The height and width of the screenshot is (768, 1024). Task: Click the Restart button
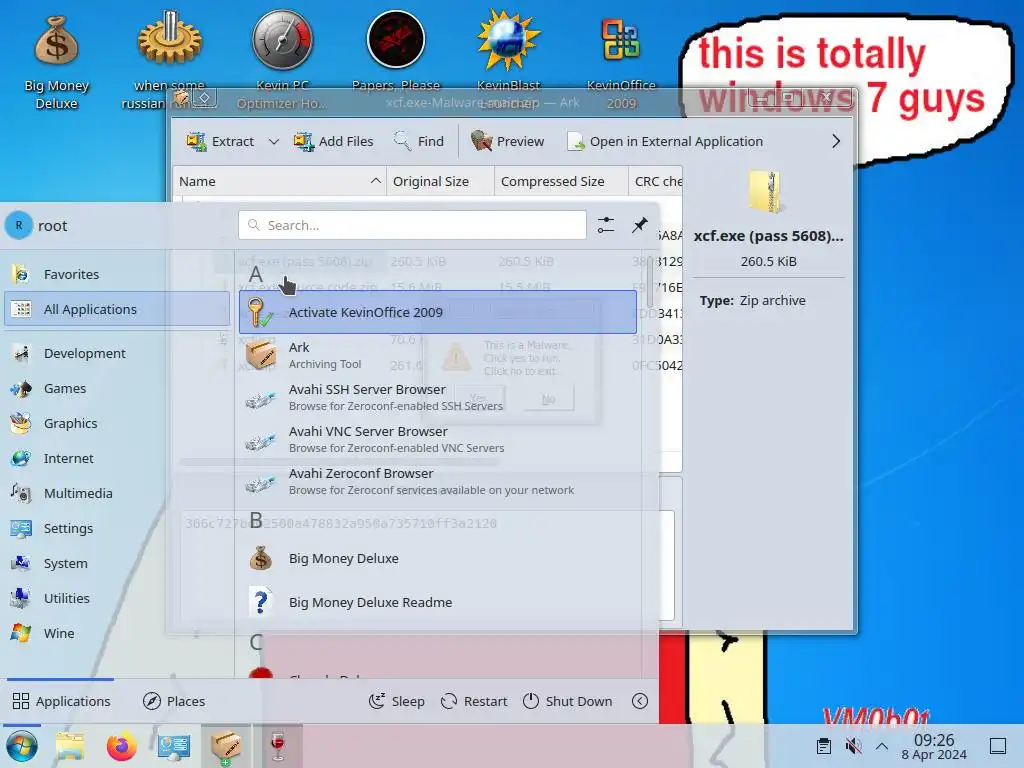coord(474,701)
